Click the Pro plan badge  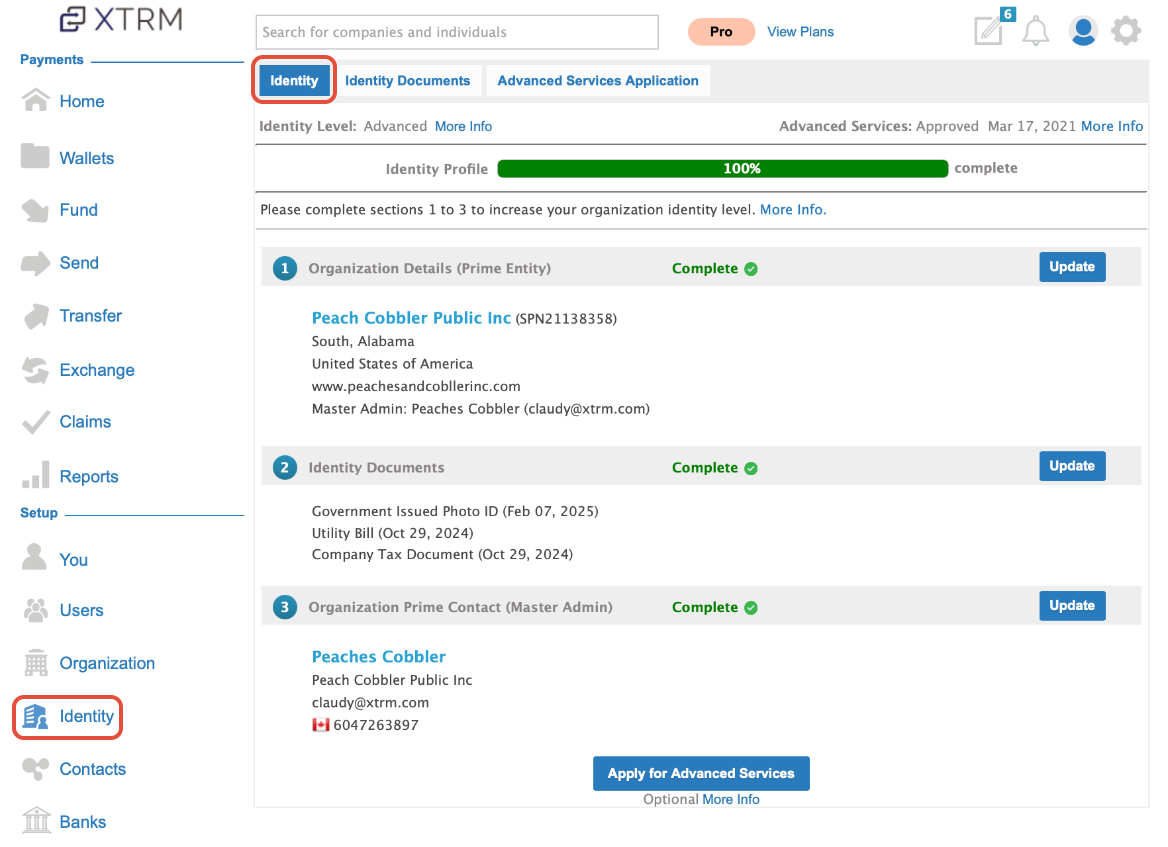click(x=721, y=31)
